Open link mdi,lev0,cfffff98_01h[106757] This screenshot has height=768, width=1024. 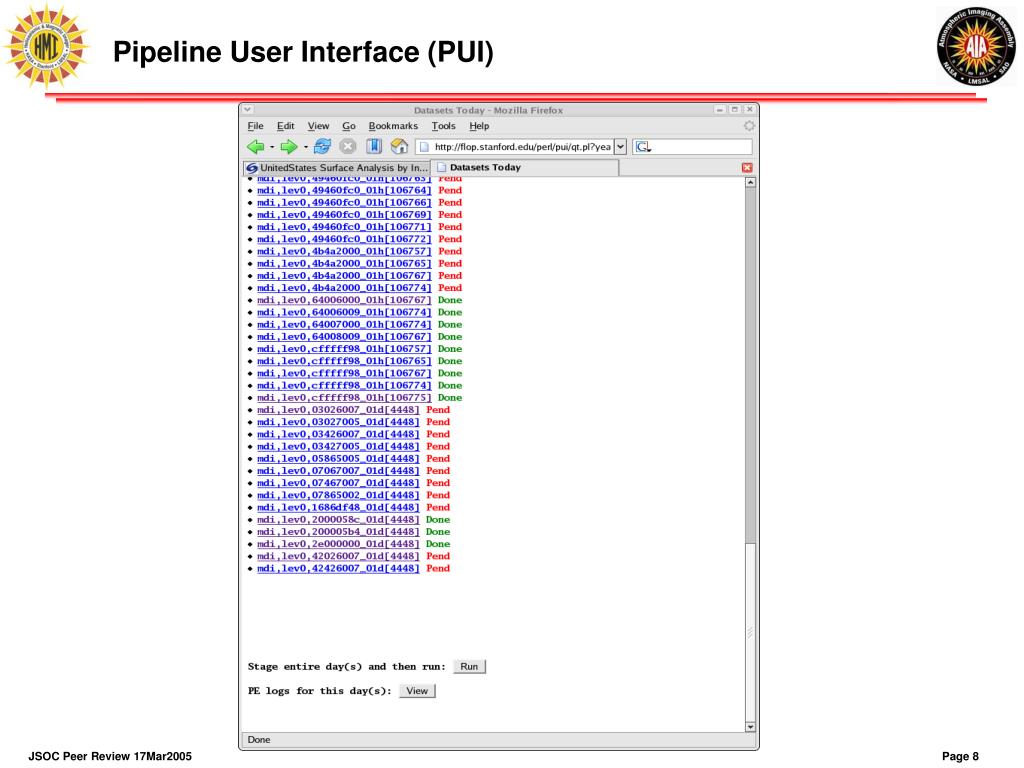point(344,349)
